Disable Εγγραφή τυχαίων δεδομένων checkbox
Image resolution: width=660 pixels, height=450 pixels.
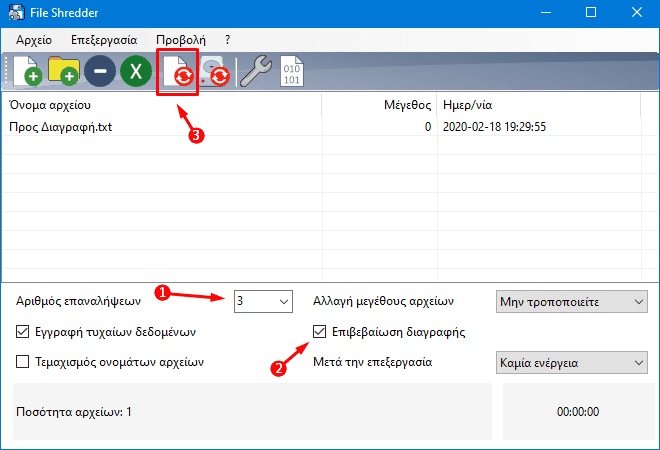click(x=22, y=332)
